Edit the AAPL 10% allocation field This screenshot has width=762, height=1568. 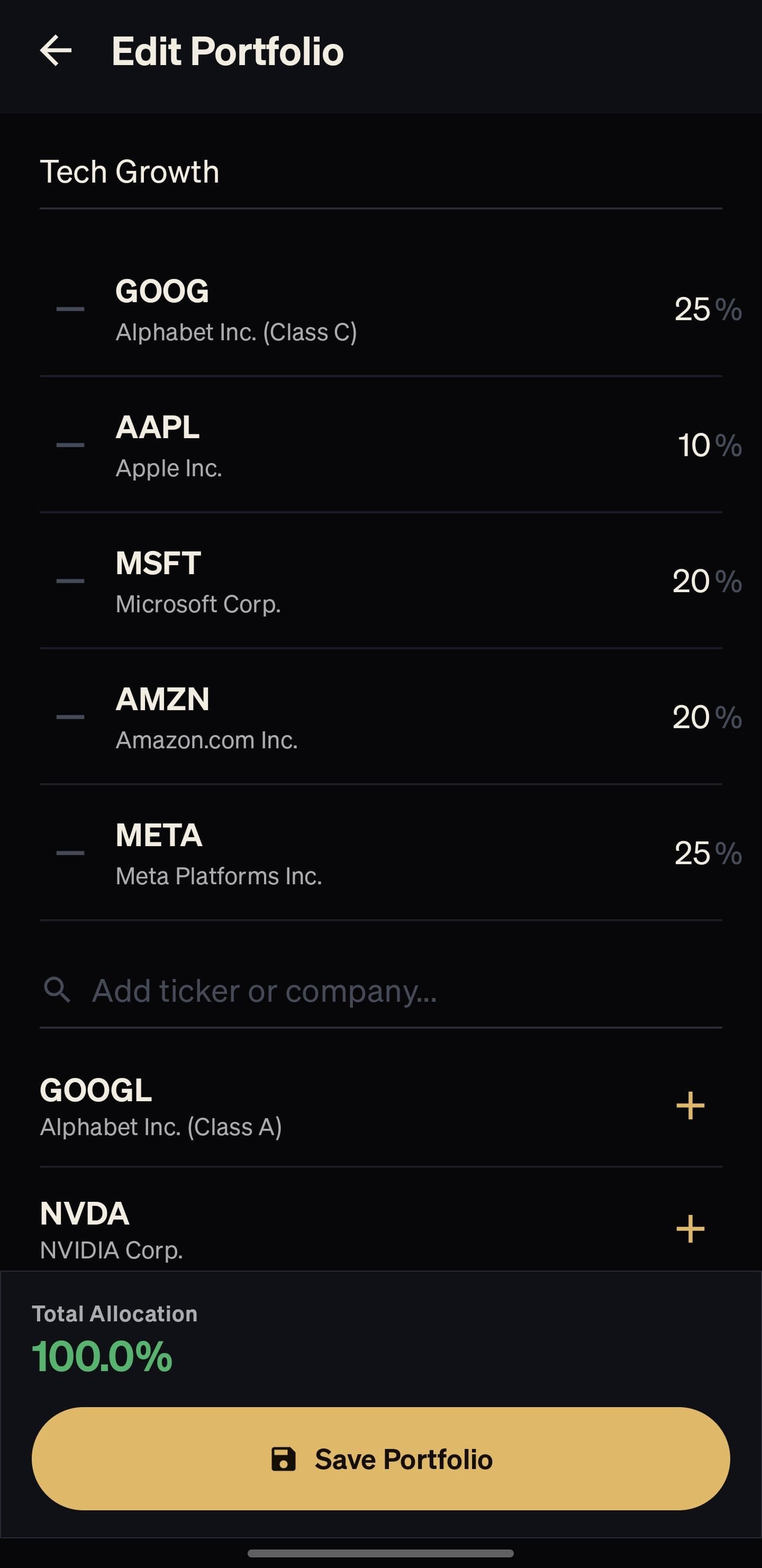[x=694, y=445]
